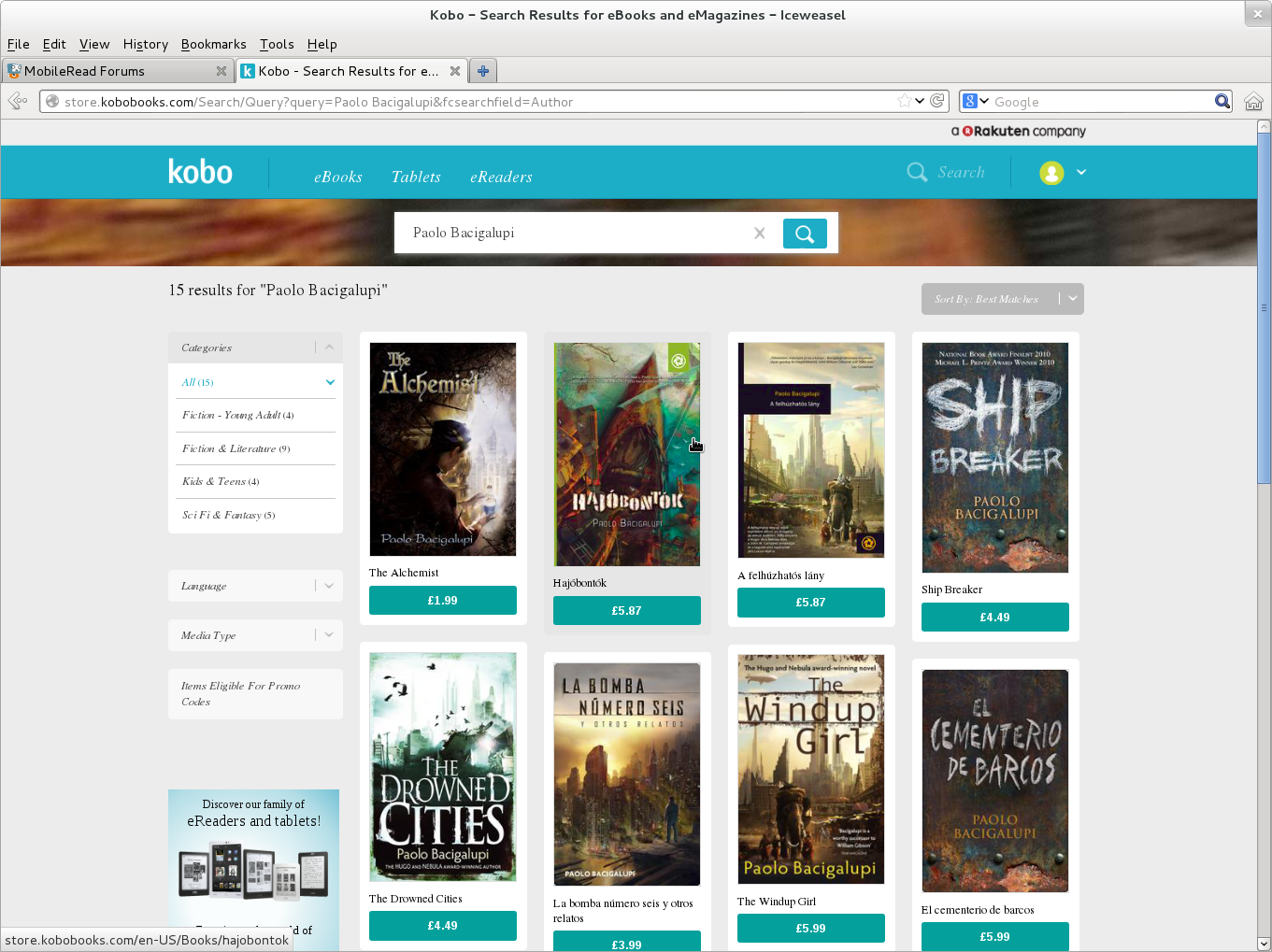Image resolution: width=1272 pixels, height=952 pixels.
Task: Go to the eReaders section
Action: pyautogui.click(x=501, y=177)
